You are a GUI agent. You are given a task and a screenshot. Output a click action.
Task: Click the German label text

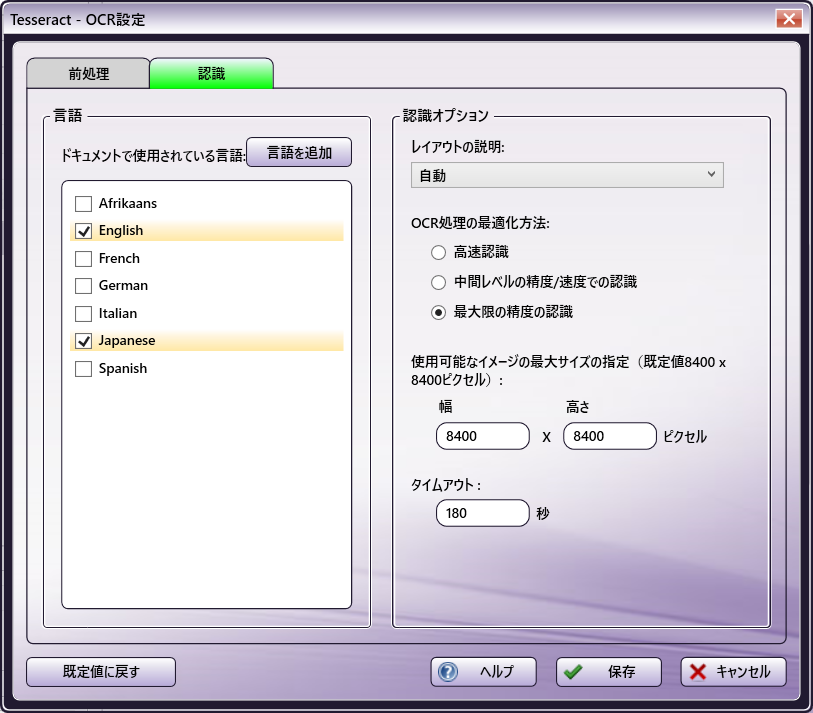point(123,285)
